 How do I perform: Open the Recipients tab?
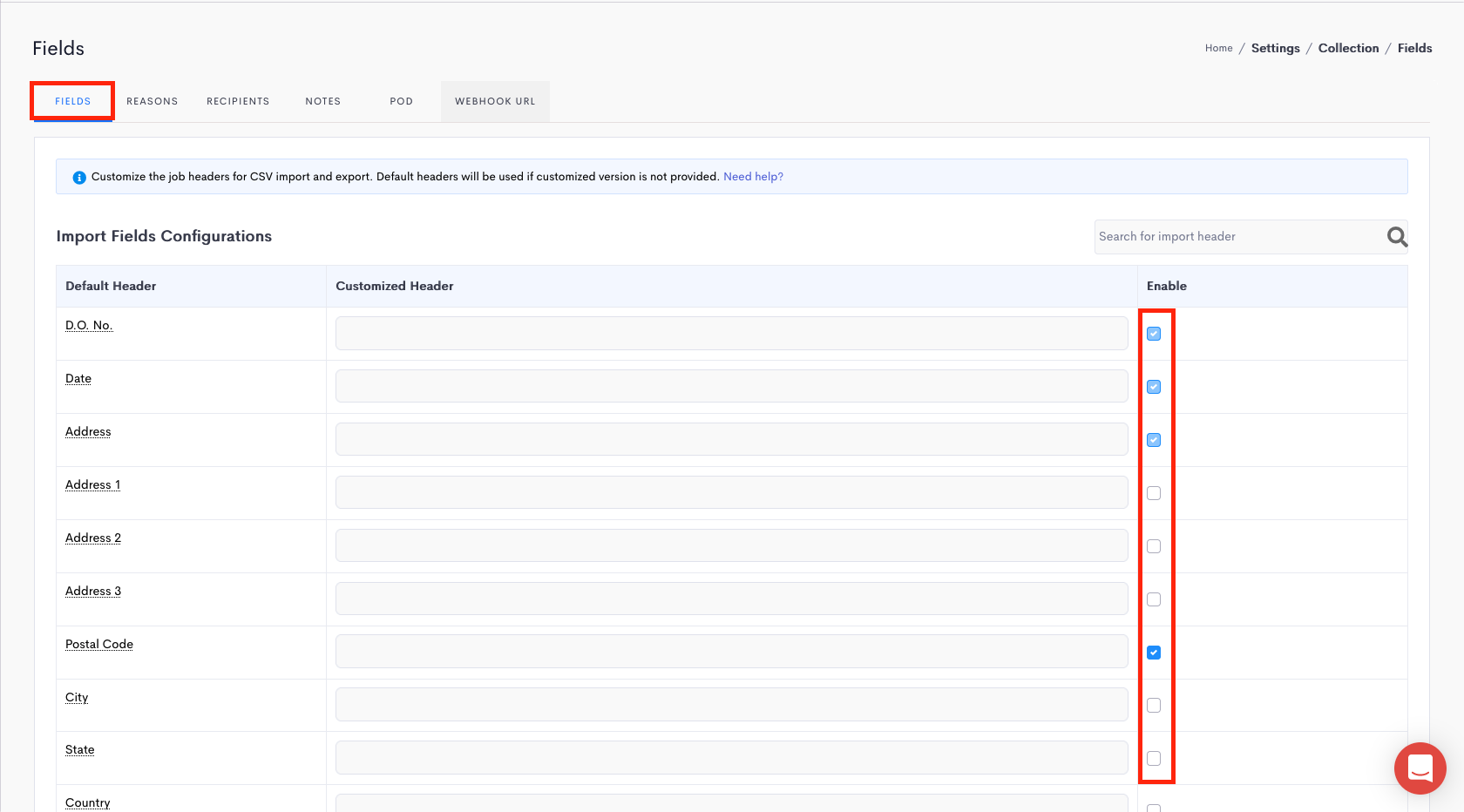click(238, 102)
